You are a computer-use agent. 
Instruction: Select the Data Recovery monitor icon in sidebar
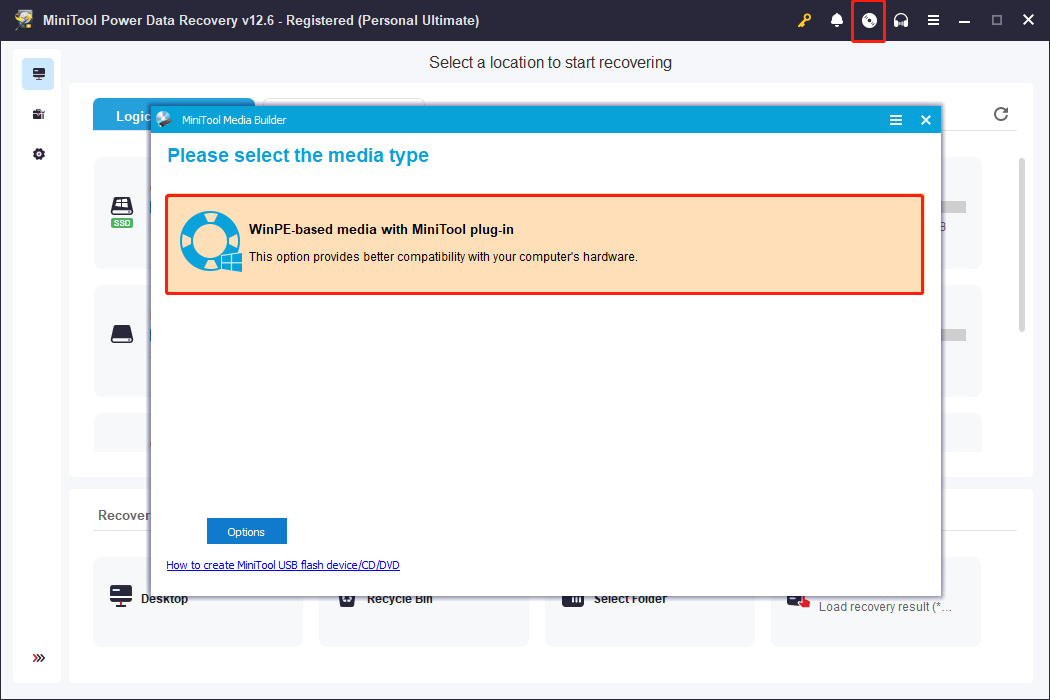38,73
